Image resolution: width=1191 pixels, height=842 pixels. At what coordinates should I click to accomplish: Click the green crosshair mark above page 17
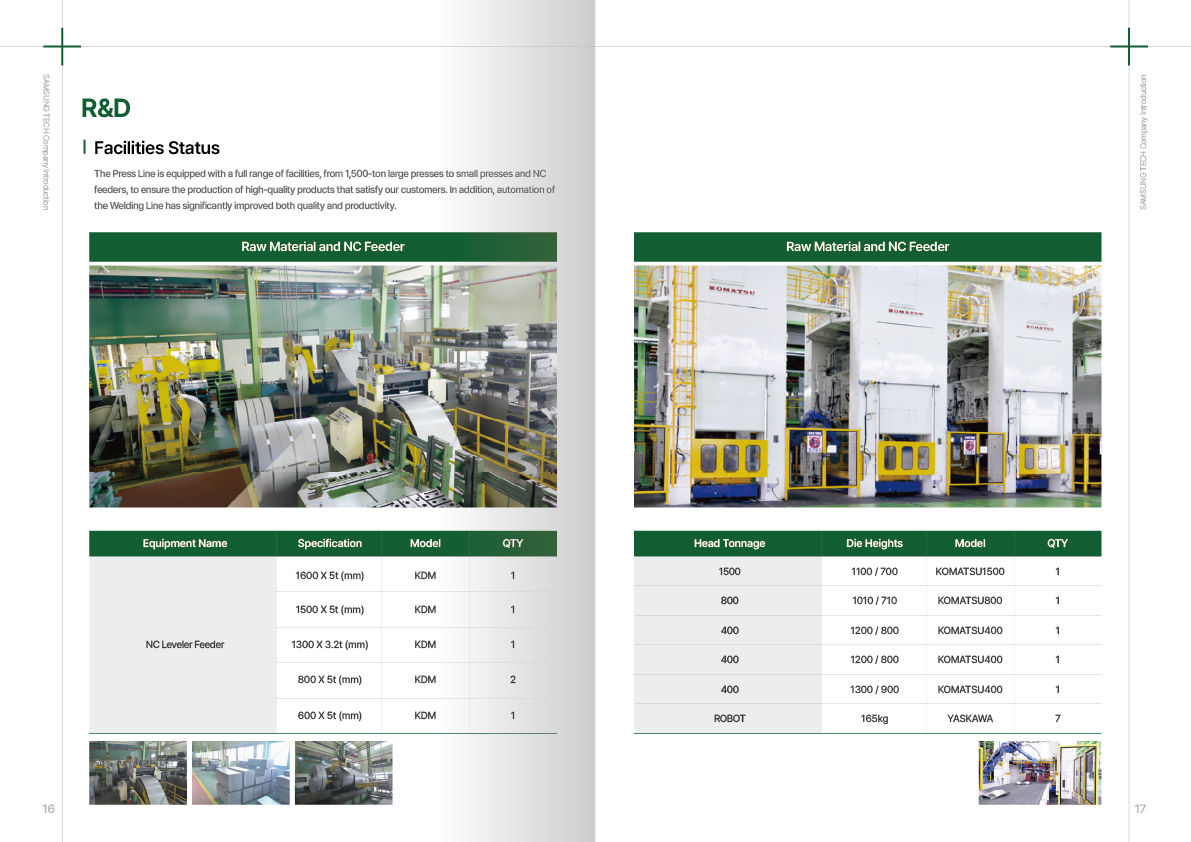click(1129, 47)
